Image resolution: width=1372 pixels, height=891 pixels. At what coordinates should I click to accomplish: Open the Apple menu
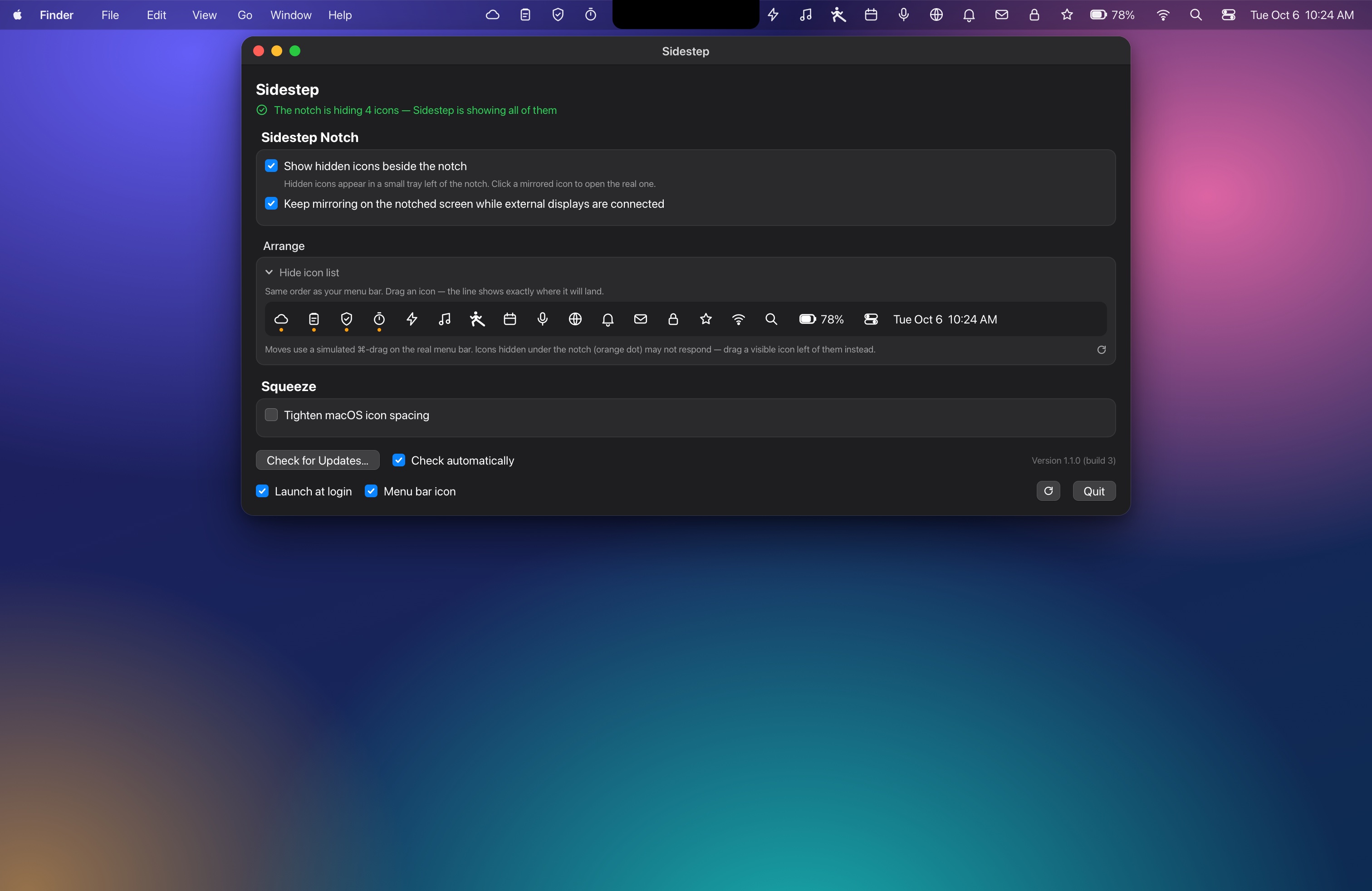pyautogui.click(x=17, y=15)
